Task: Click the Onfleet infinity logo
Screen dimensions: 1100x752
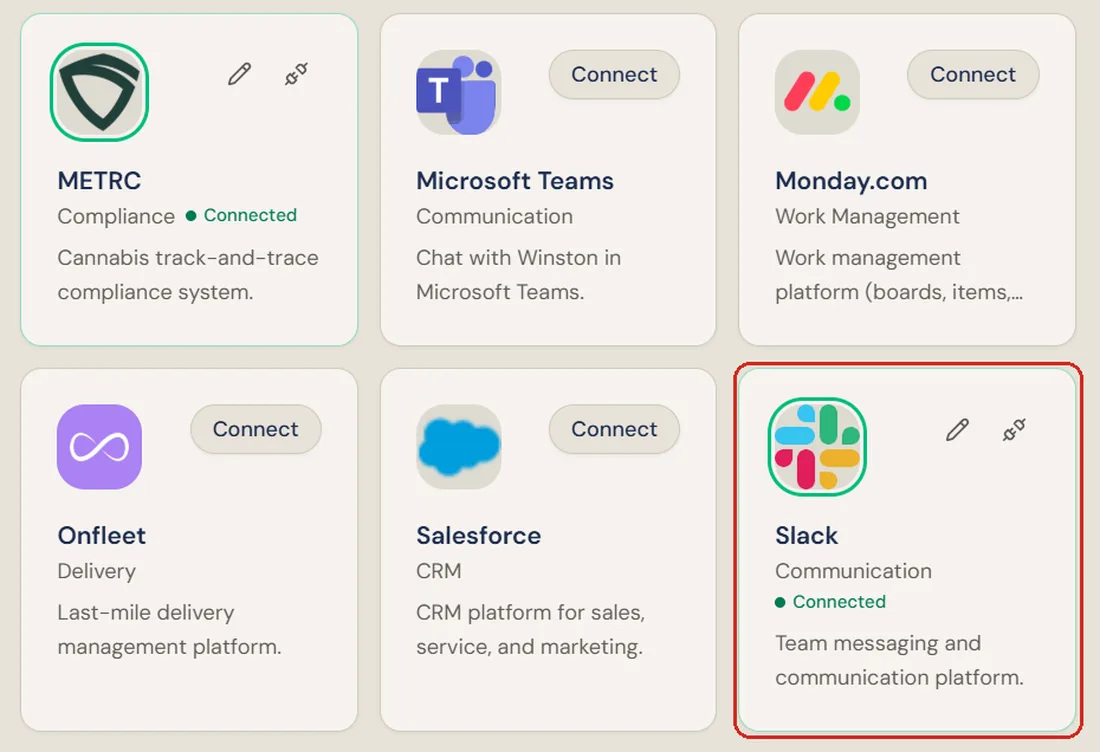Action: point(100,447)
